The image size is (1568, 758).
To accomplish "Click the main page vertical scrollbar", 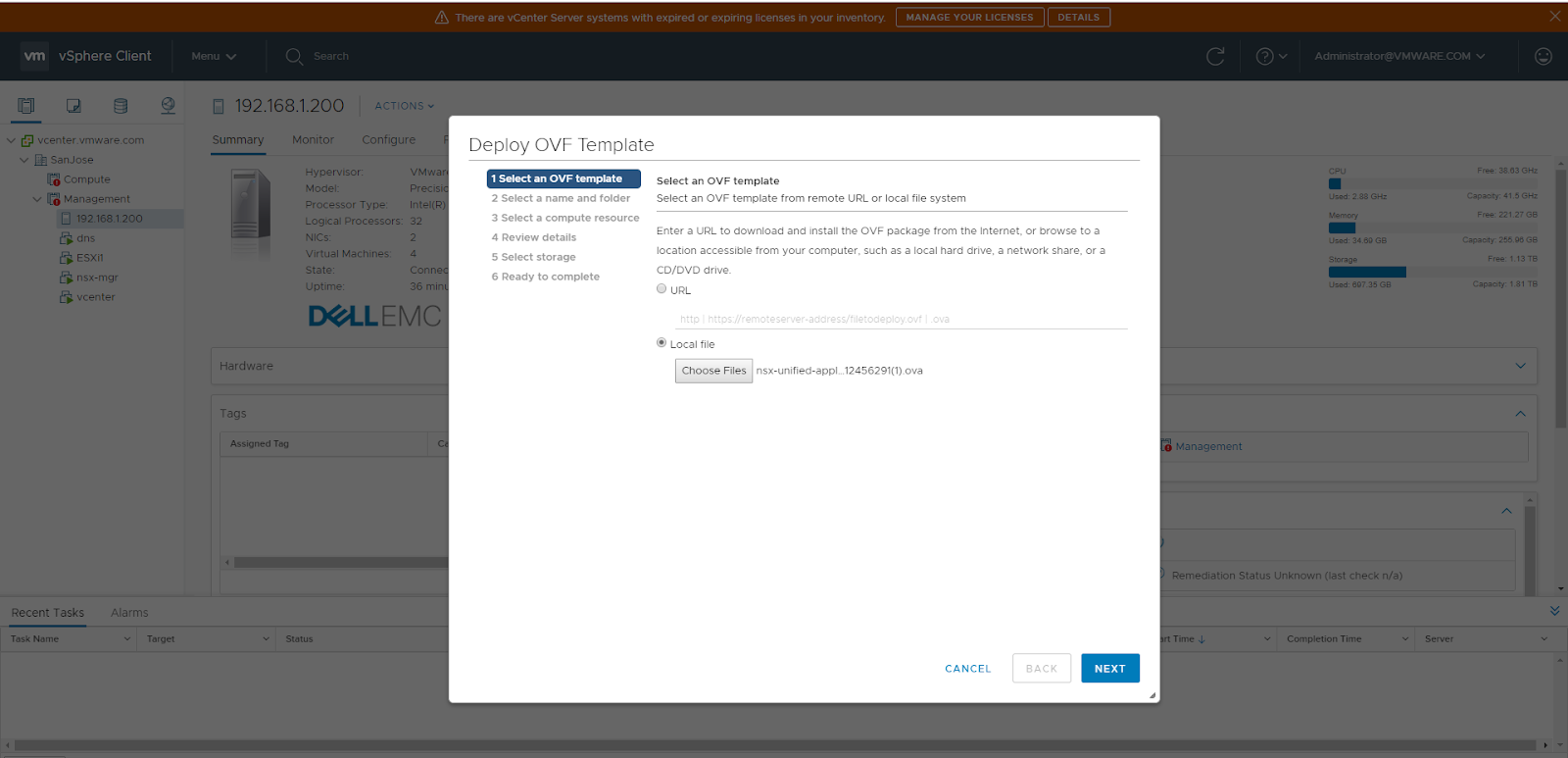I will coord(1560,299).
